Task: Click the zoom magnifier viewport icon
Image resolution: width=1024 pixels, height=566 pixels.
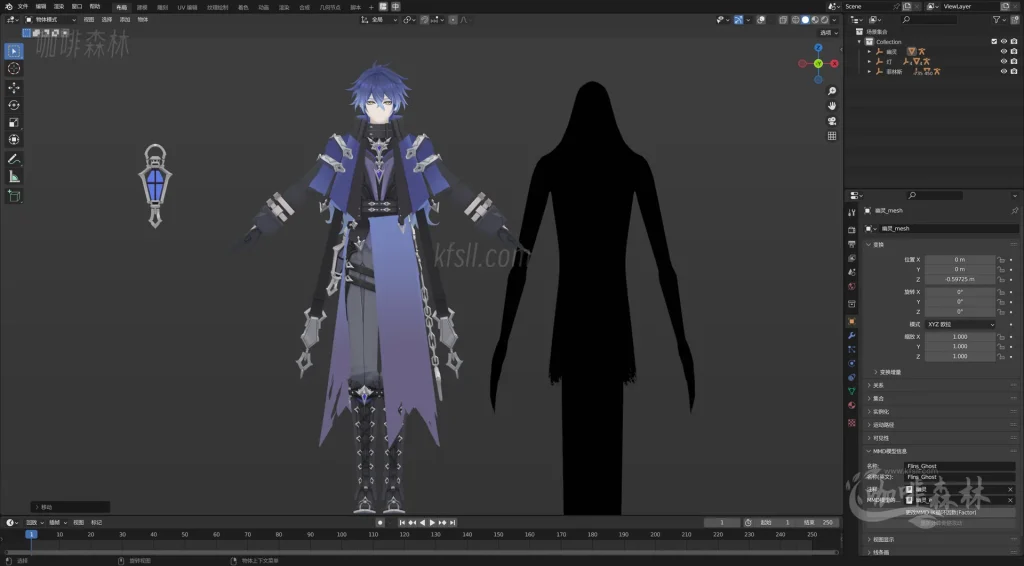Action: (832, 91)
